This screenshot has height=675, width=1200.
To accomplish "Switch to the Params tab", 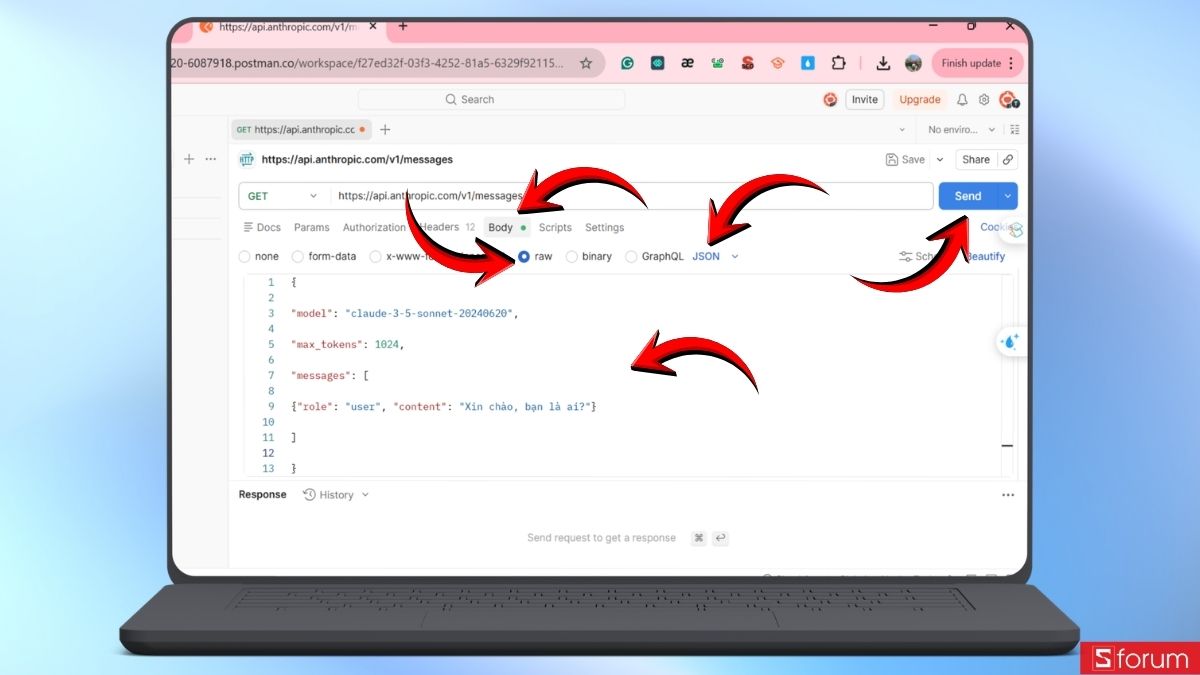I will [x=312, y=228].
